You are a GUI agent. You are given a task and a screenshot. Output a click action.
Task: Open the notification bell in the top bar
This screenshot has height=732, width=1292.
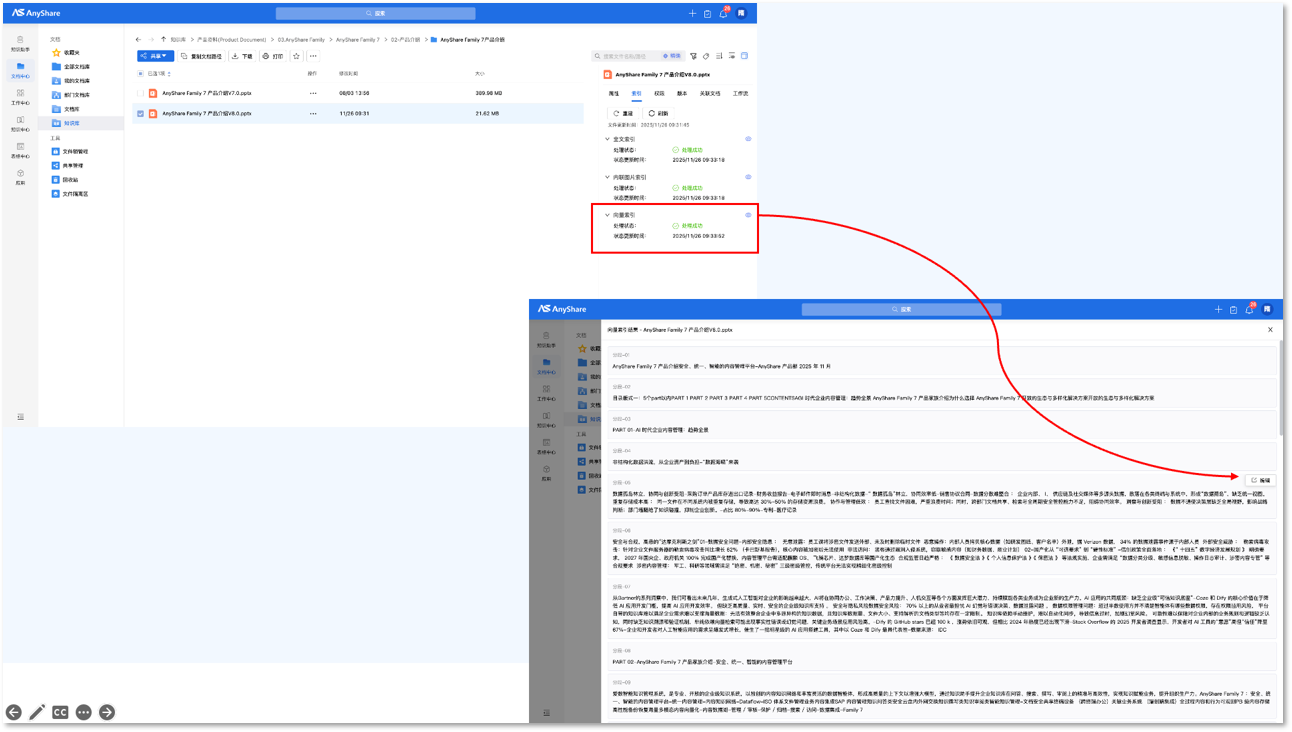(724, 14)
